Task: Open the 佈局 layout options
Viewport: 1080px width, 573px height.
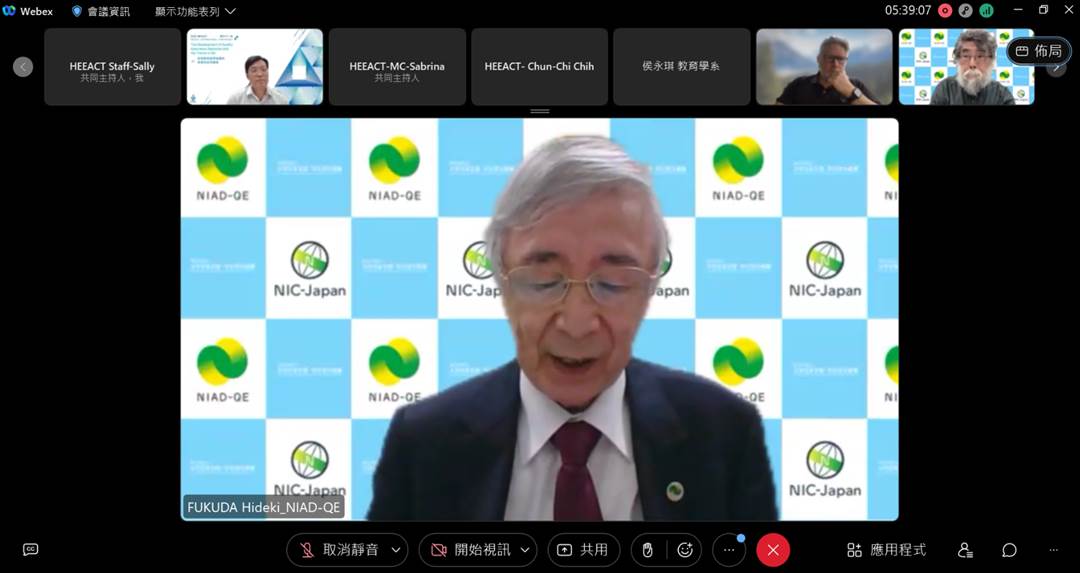Action: 1039,51
